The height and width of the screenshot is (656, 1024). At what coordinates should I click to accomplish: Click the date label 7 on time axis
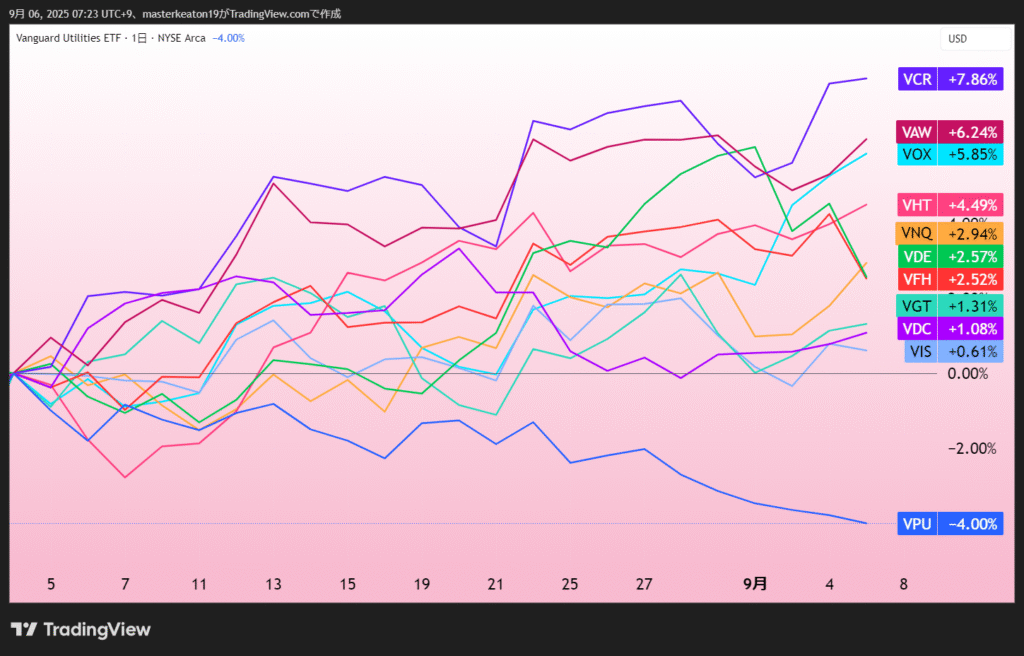pyautogui.click(x=125, y=584)
